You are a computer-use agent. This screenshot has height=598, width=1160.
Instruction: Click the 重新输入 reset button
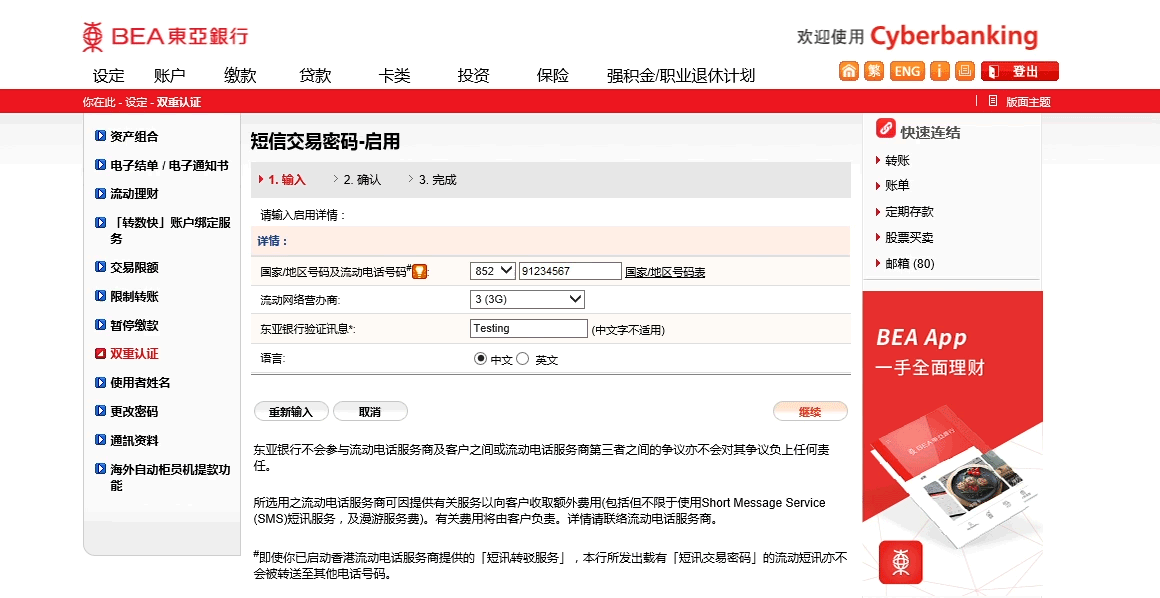291,411
